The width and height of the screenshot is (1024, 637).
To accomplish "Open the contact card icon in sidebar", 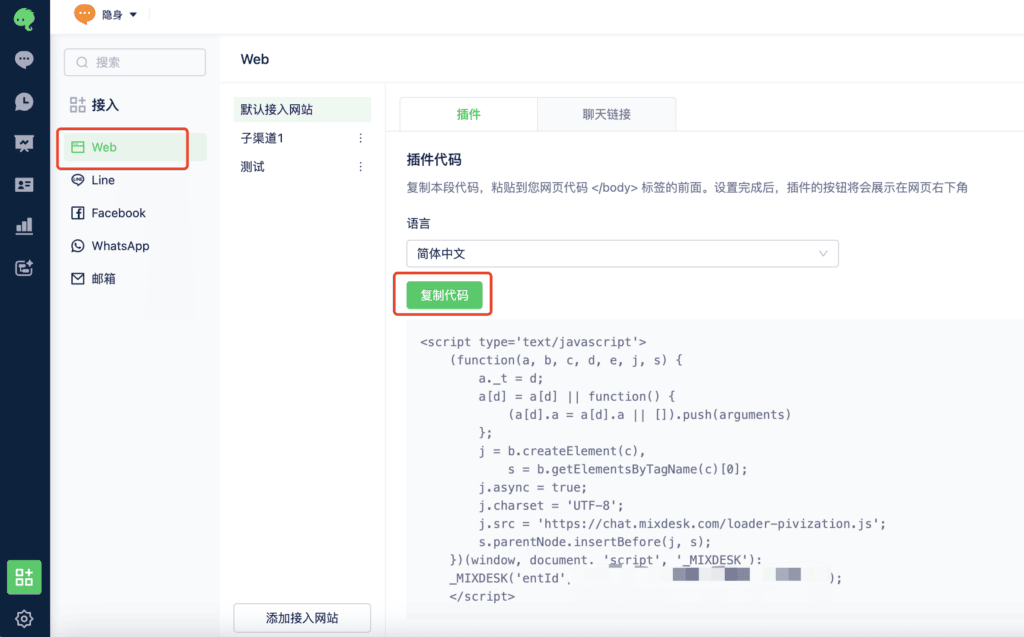I will click(24, 185).
